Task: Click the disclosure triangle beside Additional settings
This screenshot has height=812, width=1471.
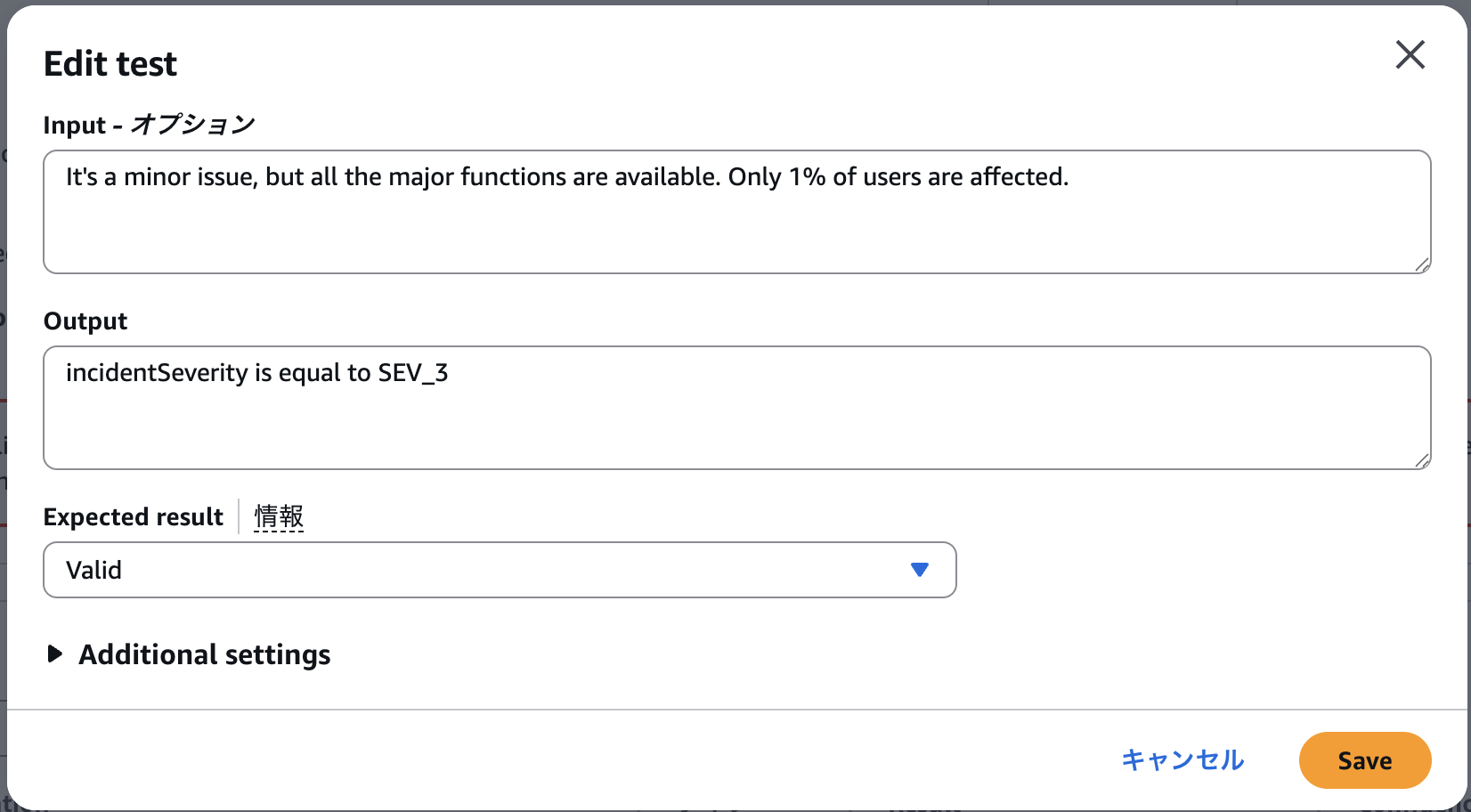Action: 54,654
